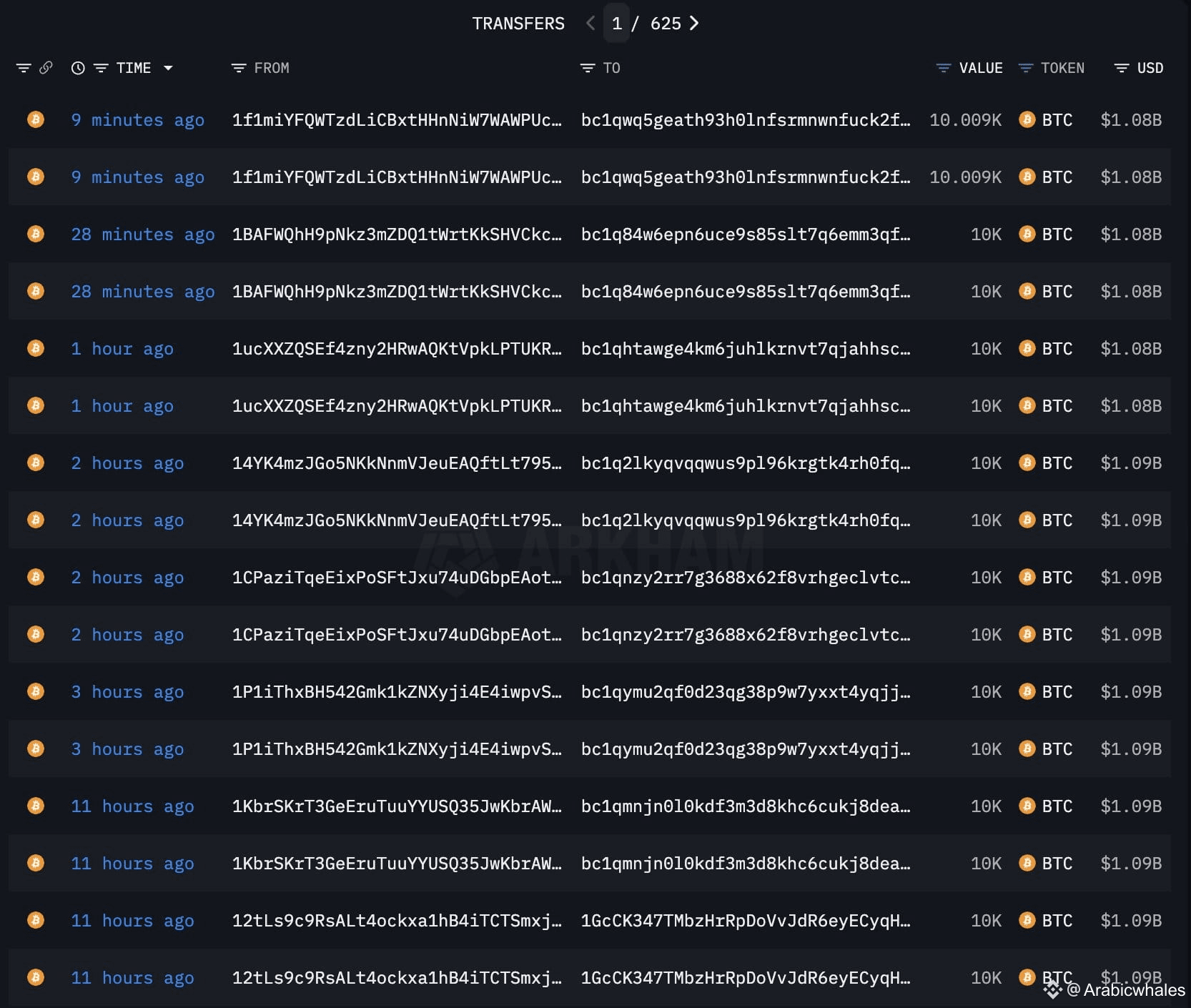The height and width of the screenshot is (1008, 1191).
Task: Click the BTC token icon in the second 9 minutes ago row
Action: click(1027, 177)
